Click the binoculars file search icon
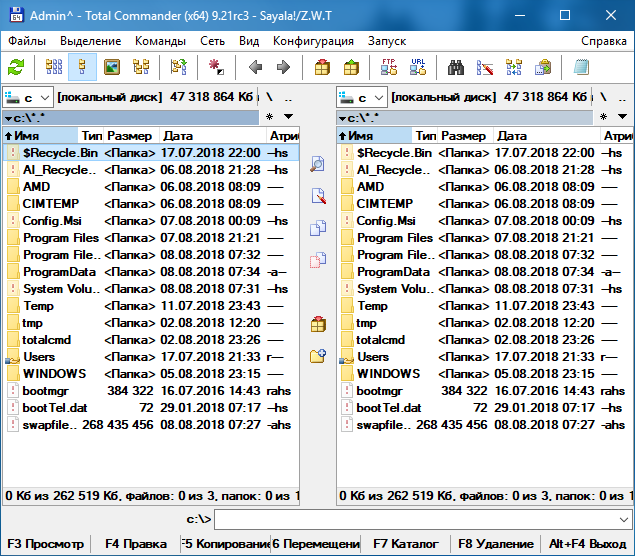 456,68
